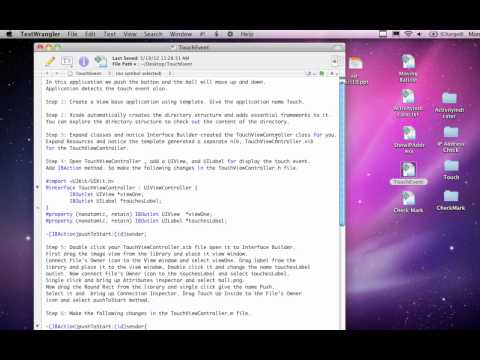Viewport: 480px width, 360px height.
Task: Select the Check Mark document on desktop
Action: coord(408,202)
